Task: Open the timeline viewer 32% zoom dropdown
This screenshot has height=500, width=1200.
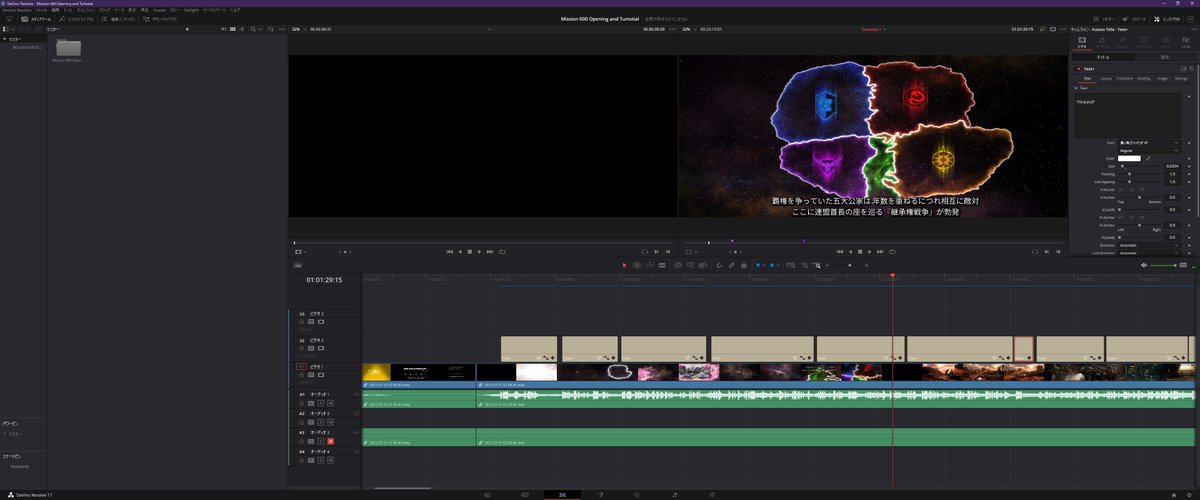Action: (x=687, y=29)
